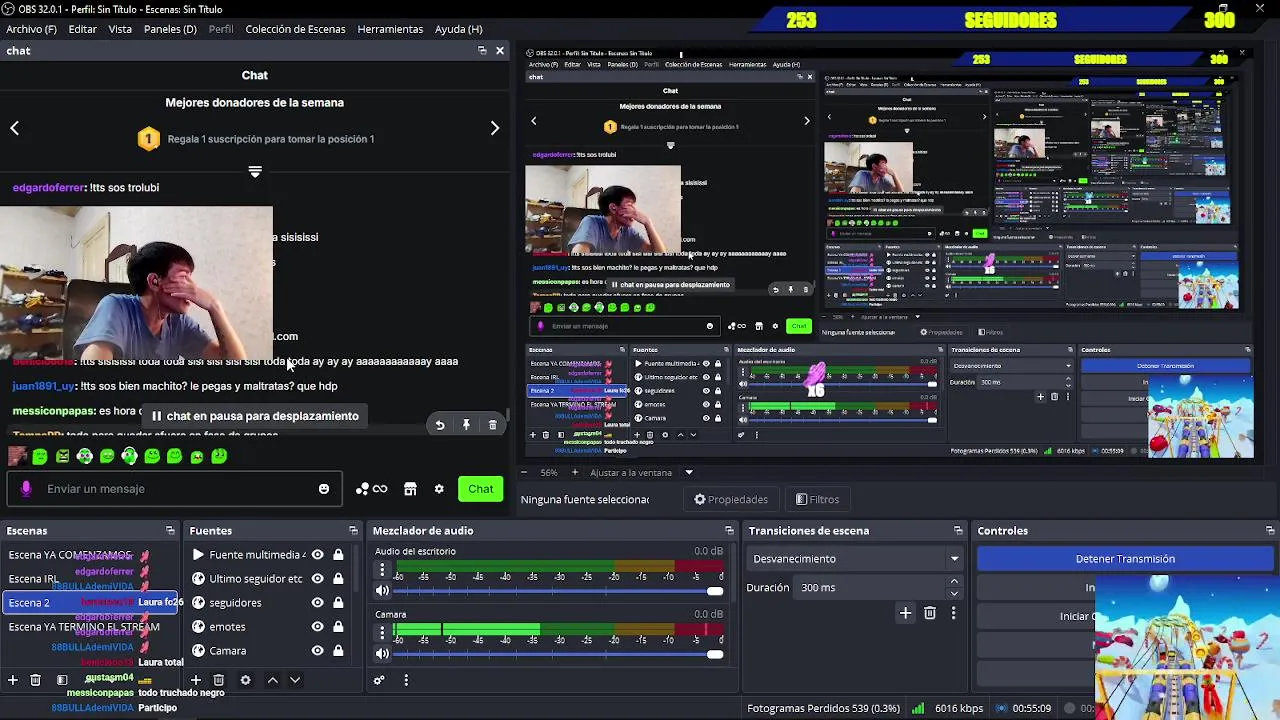Toggle lock on Fuente multimedia source
Screen dimensions: 1280x720
click(338, 555)
